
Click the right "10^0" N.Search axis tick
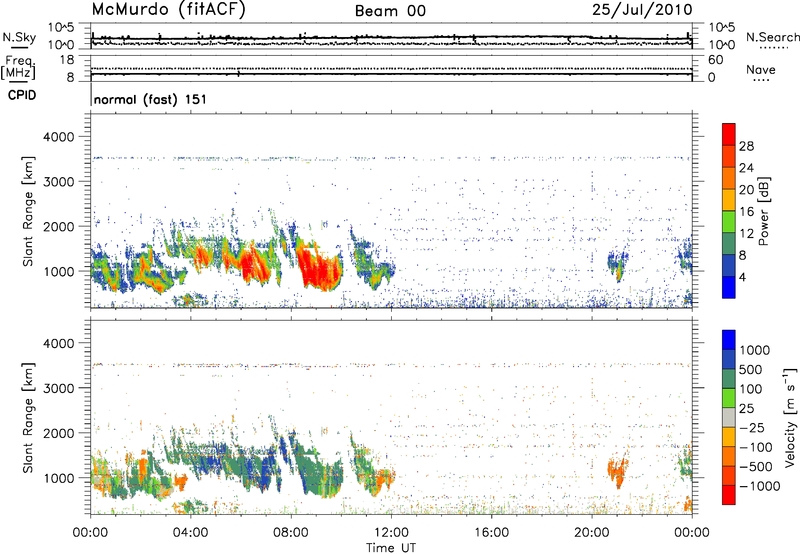point(722,45)
